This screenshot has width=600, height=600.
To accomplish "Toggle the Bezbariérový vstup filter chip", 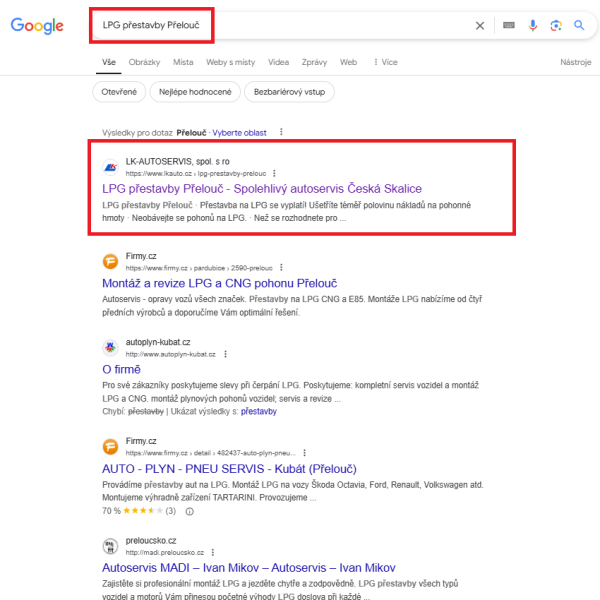I will [x=289, y=92].
